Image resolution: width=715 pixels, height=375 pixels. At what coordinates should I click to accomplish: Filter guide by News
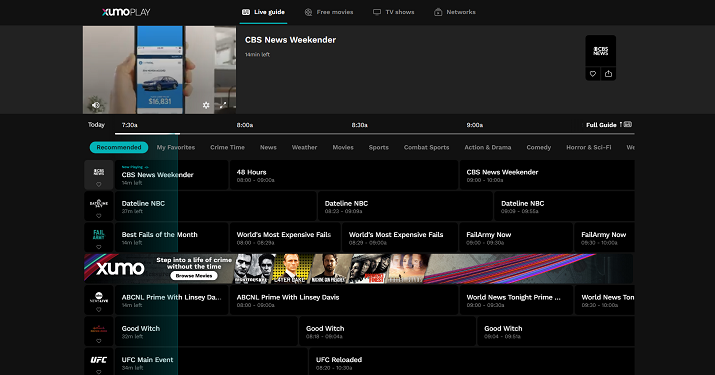point(268,147)
